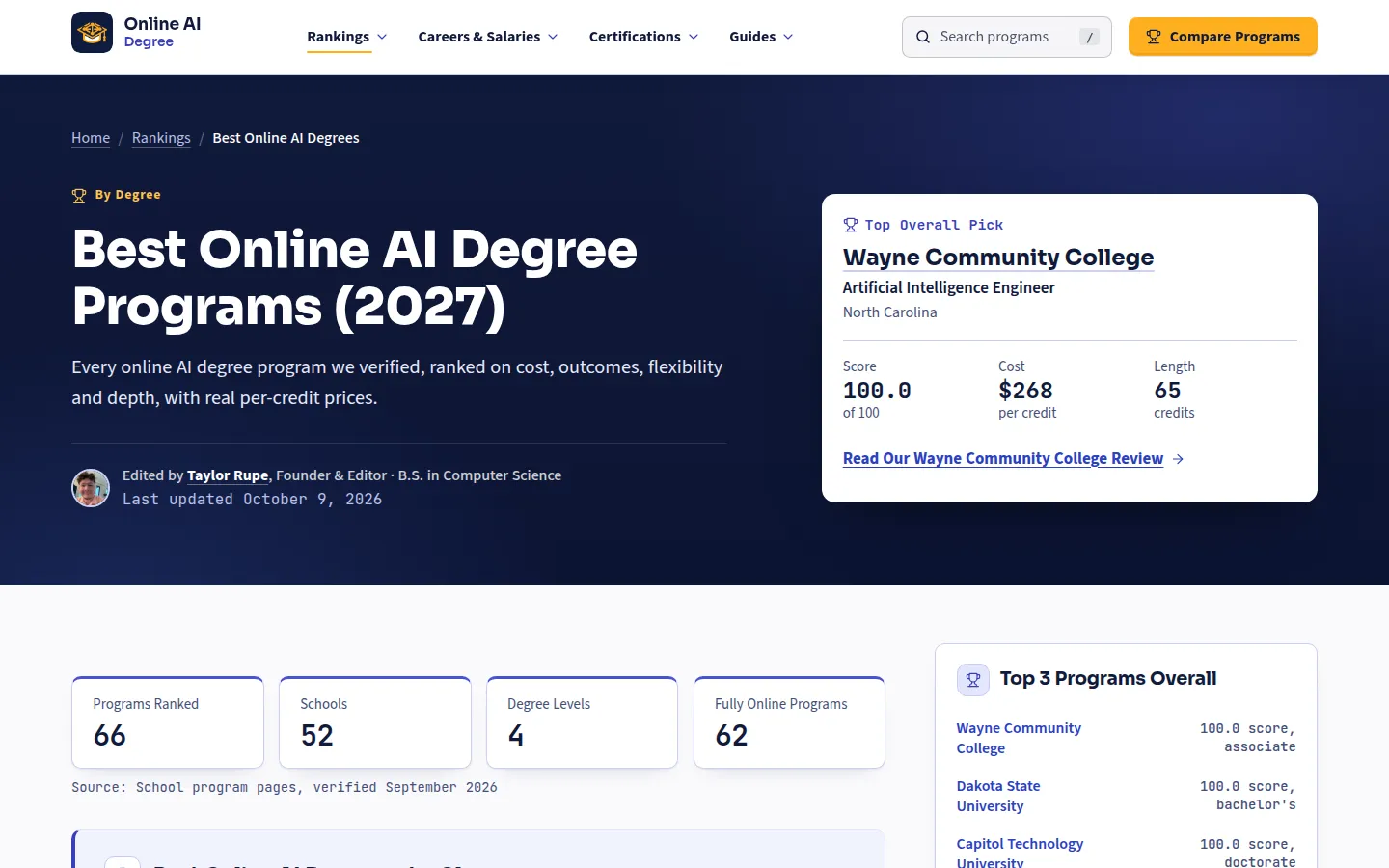Click the Online AI Degree graduation-cap logo icon

[x=92, y=33]
